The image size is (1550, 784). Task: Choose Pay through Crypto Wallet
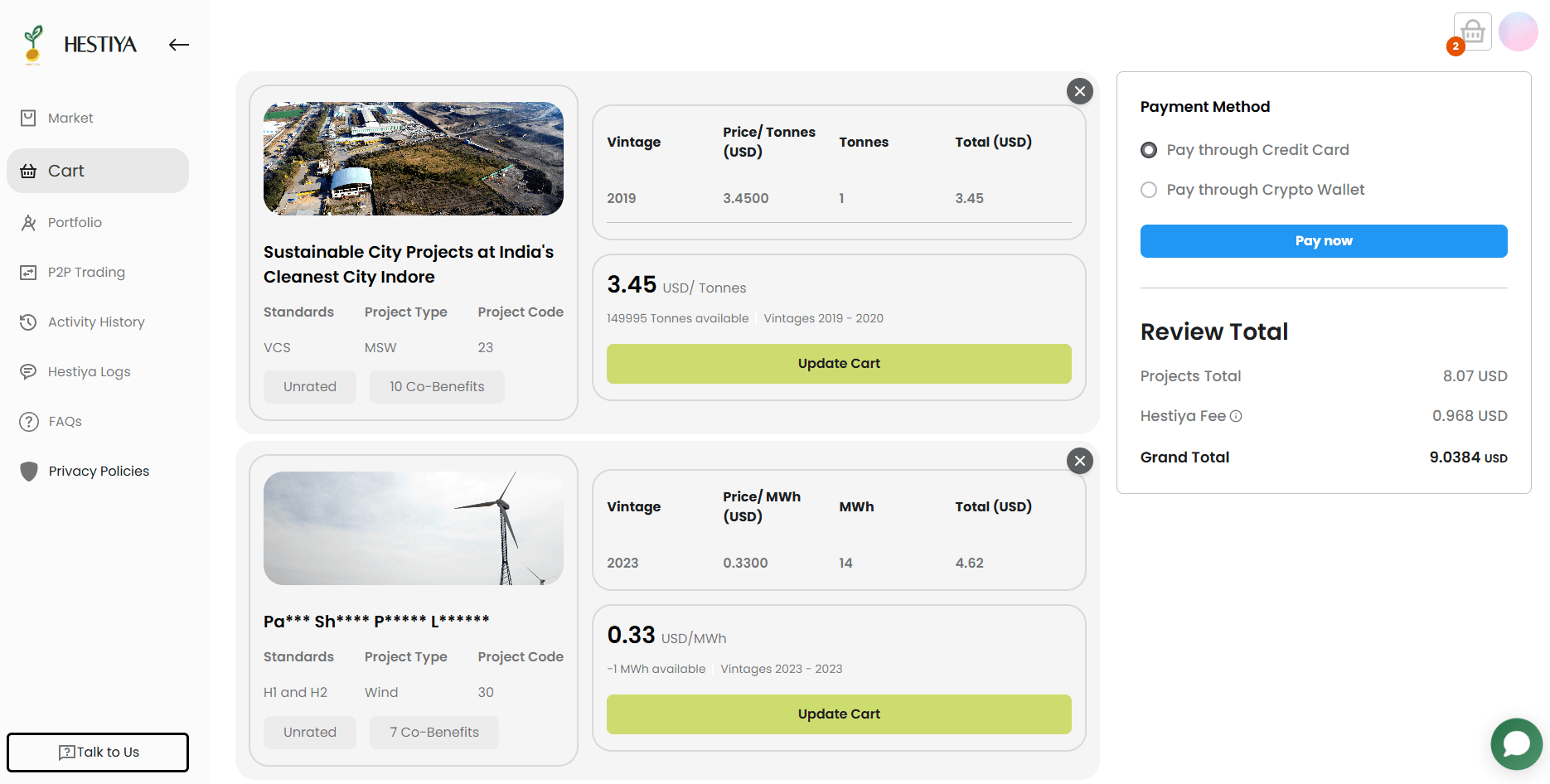[1149, 190]
